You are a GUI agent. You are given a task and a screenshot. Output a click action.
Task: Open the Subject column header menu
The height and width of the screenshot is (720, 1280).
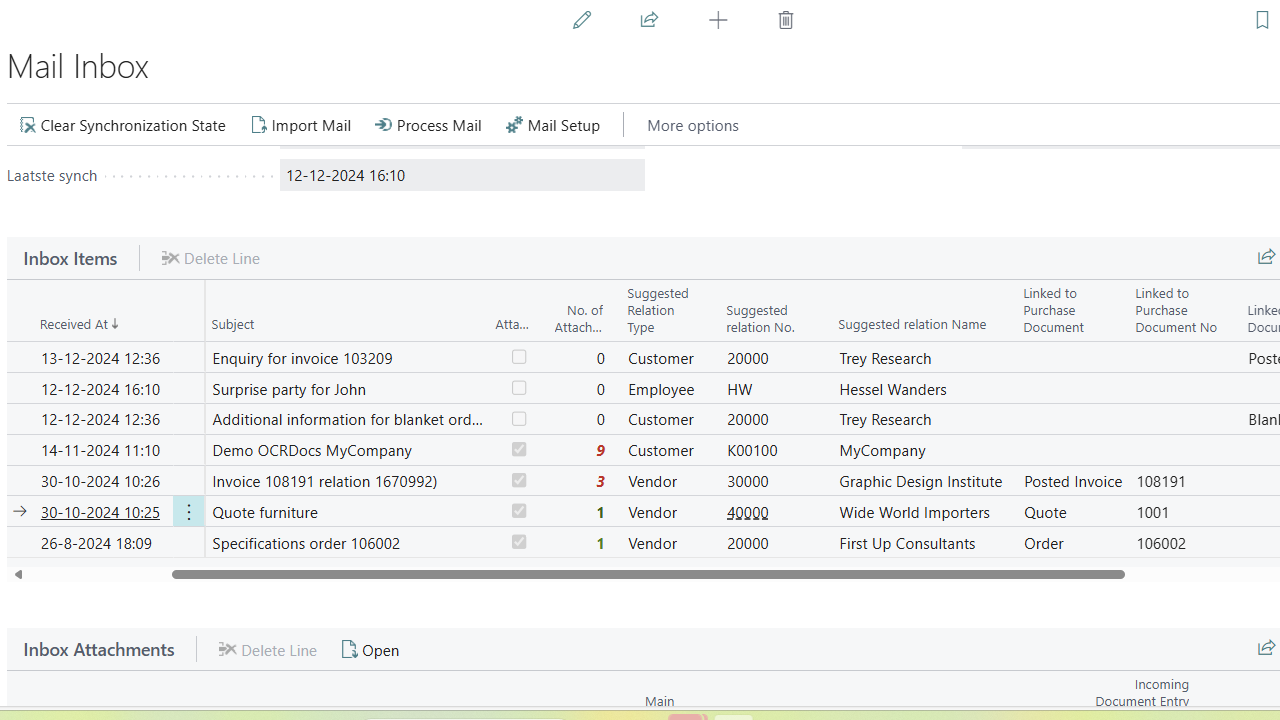coord(233,324)
